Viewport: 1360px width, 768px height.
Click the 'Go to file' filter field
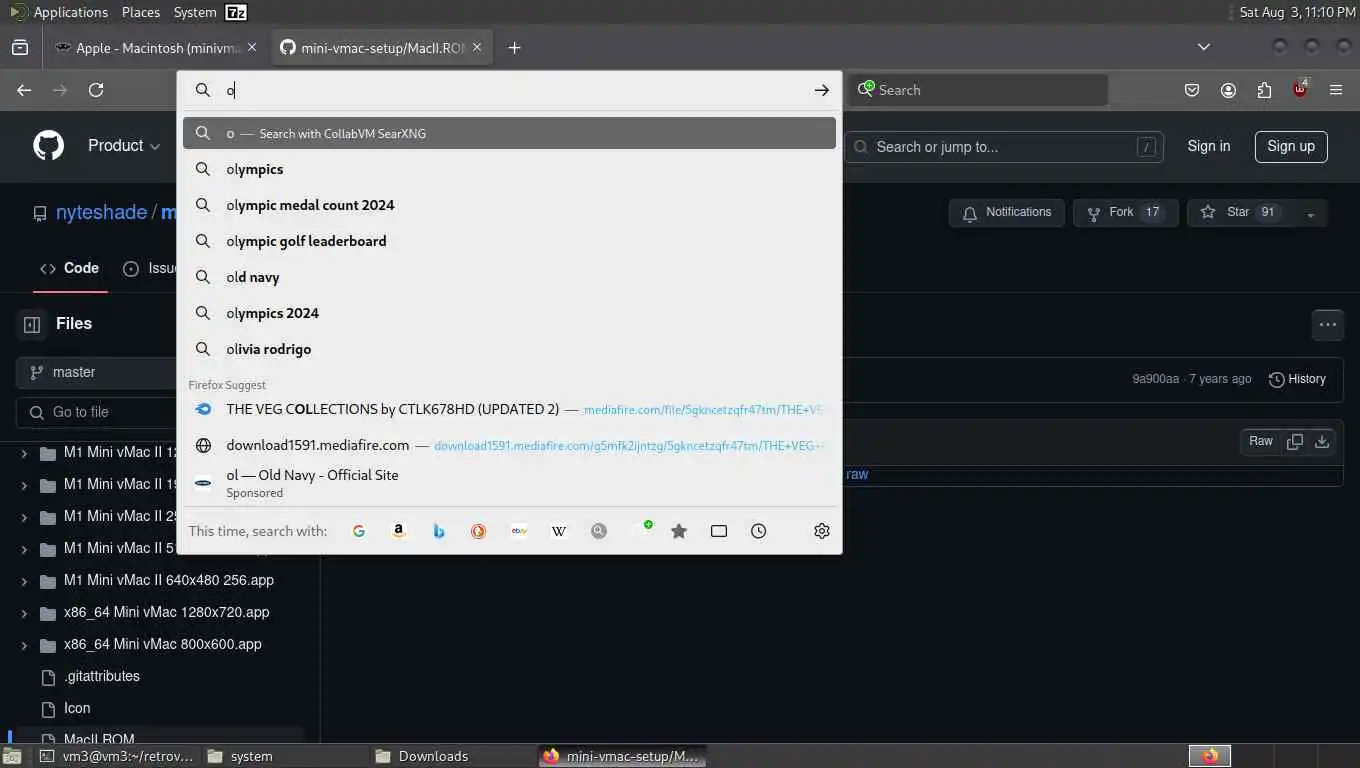[x=96, y=412]
